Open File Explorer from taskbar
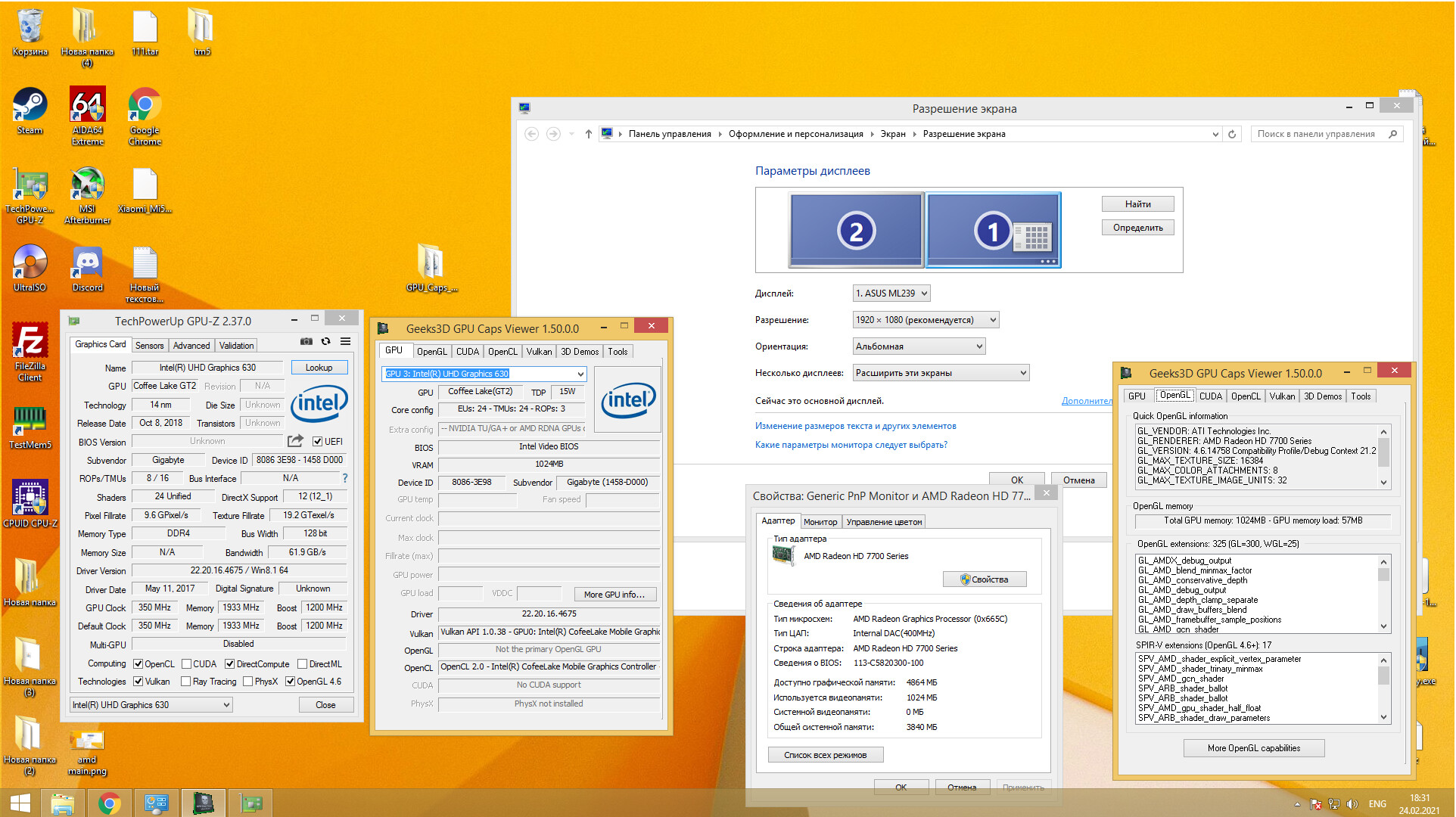This screenshot has width=1456, height=817. pyautogui.click(x=62, y=803)
